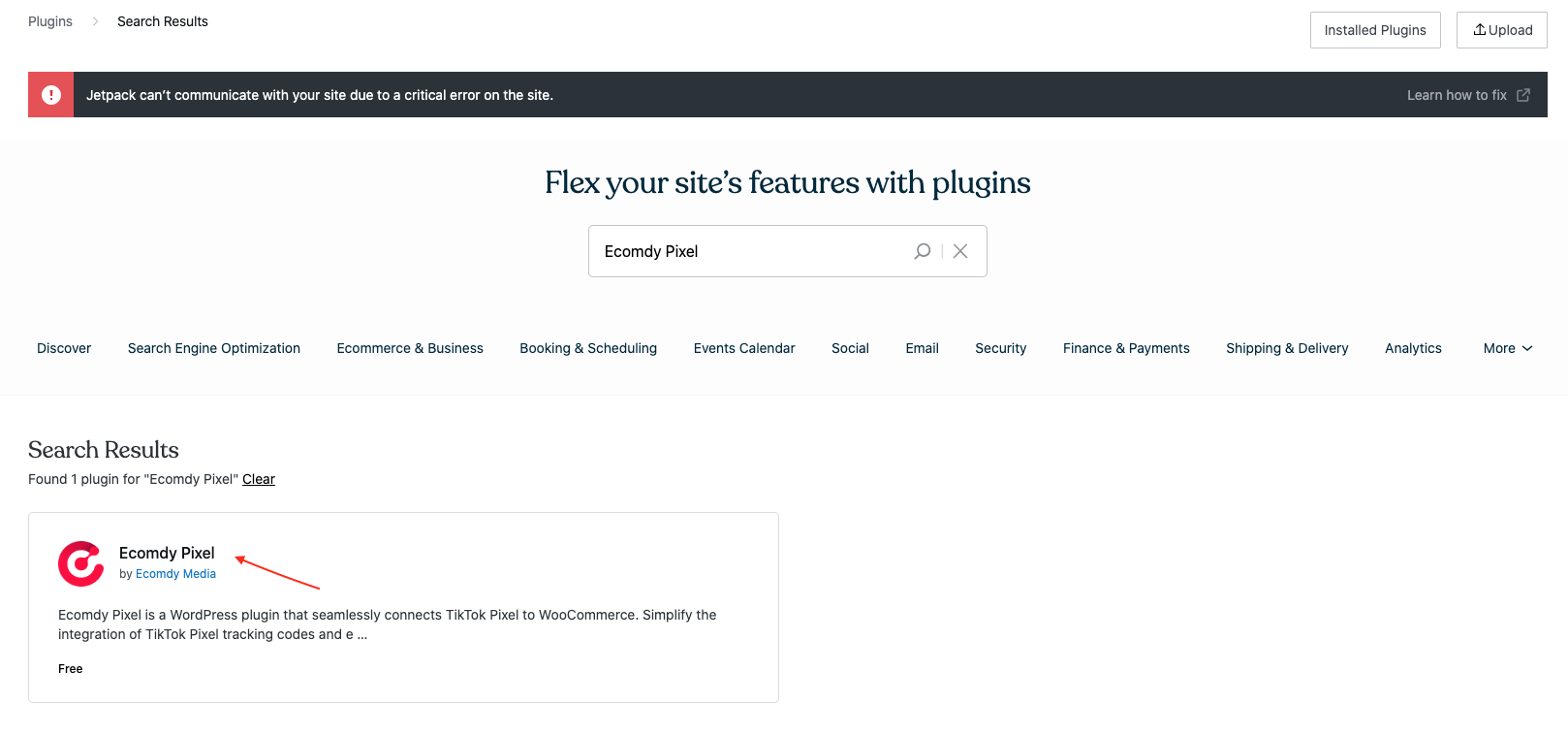Viewport: 1568px width, 735px height.
Task: Click the red Jetpack error alert icon
Action: 51,95
